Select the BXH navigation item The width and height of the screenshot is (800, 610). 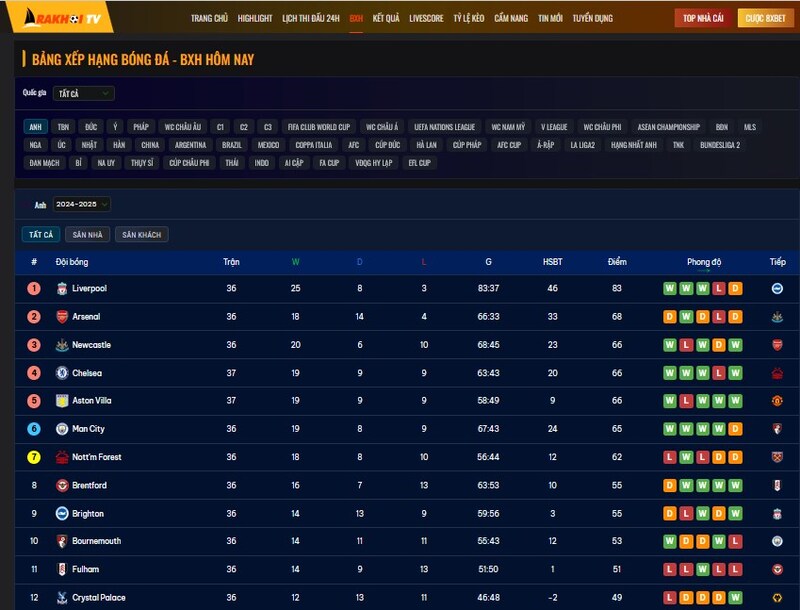(x=356, y=18)
